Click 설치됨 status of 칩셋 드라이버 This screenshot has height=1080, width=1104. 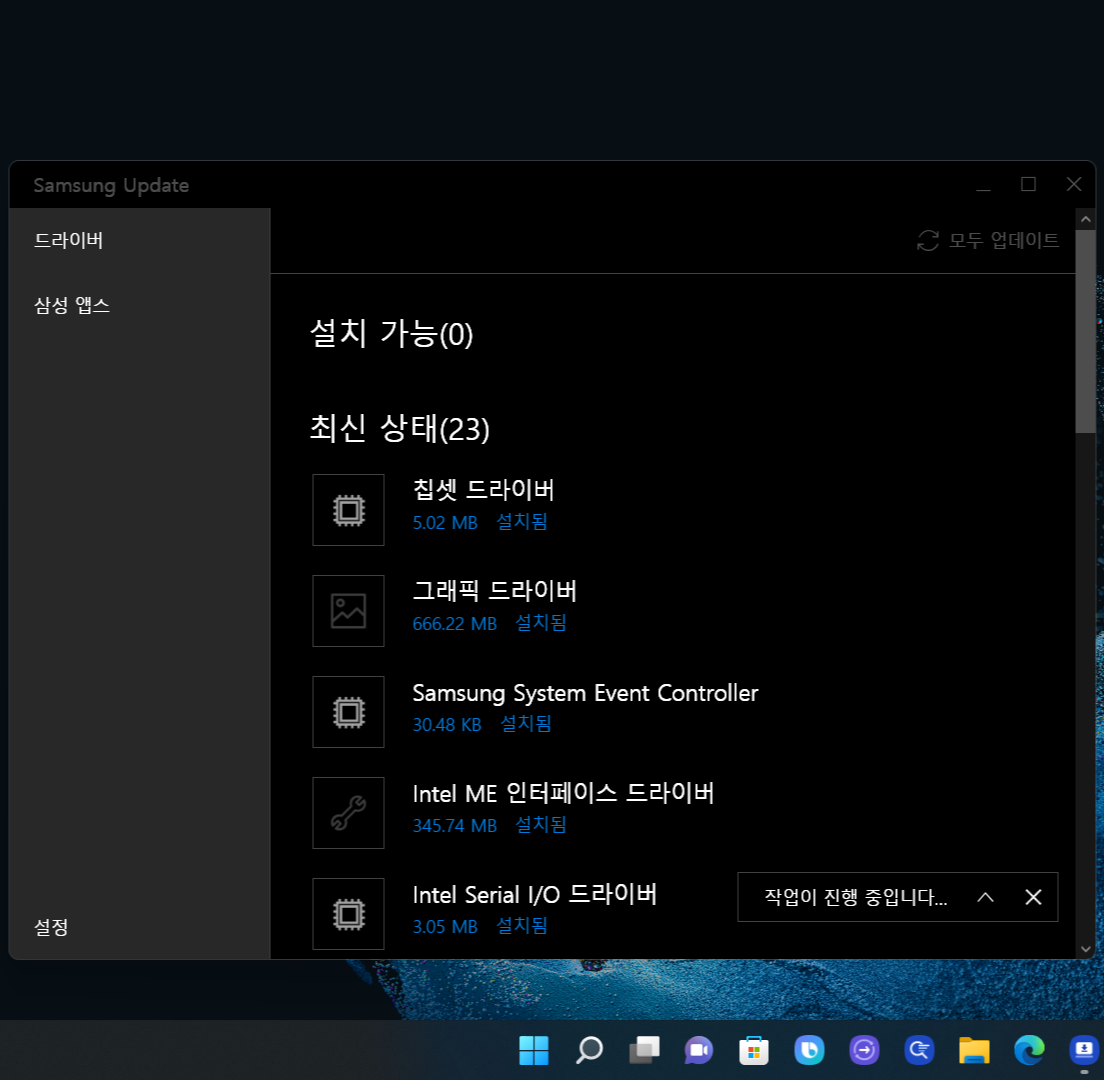(522, 522)
